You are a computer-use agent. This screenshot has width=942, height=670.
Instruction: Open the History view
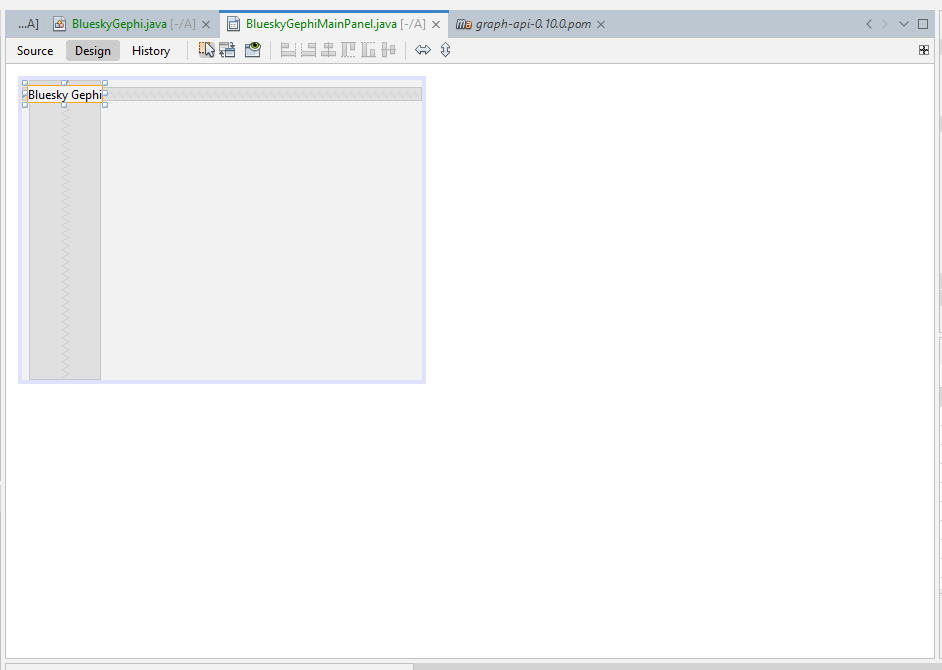[x=151, y=50]
